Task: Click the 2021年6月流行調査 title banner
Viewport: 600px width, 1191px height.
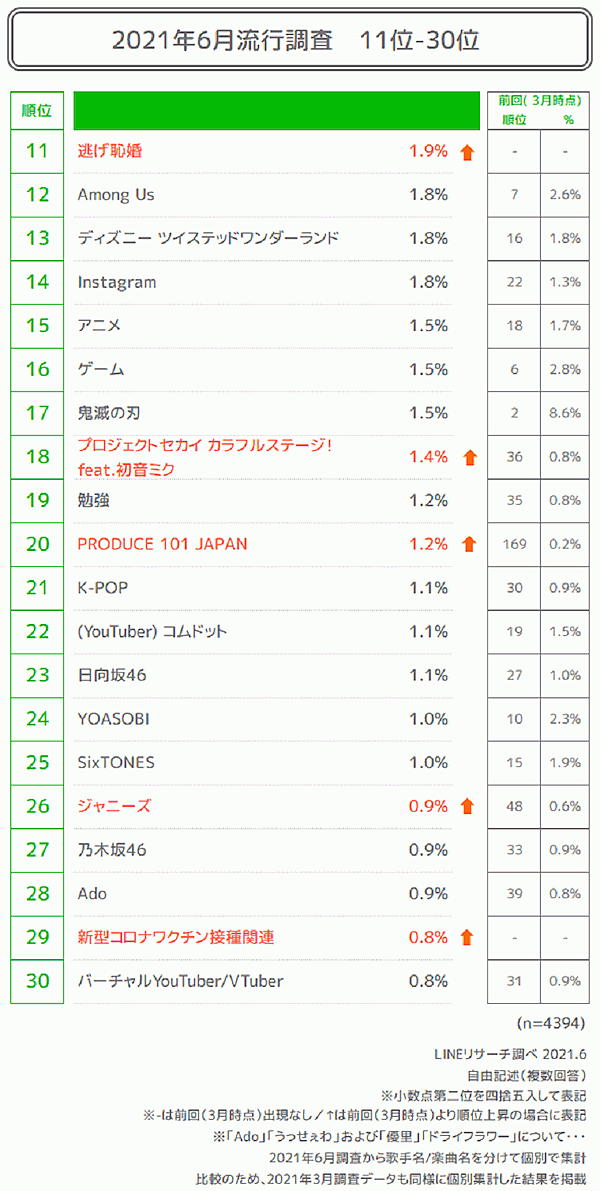Action: 296,41
